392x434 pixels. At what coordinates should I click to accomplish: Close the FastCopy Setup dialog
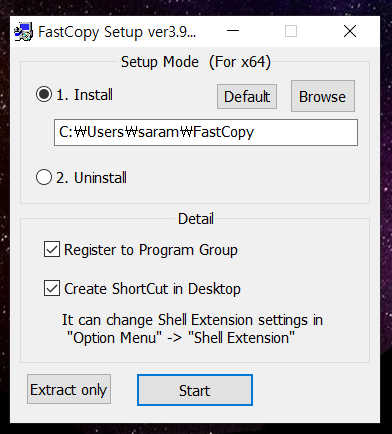click(x=350, y=31)
